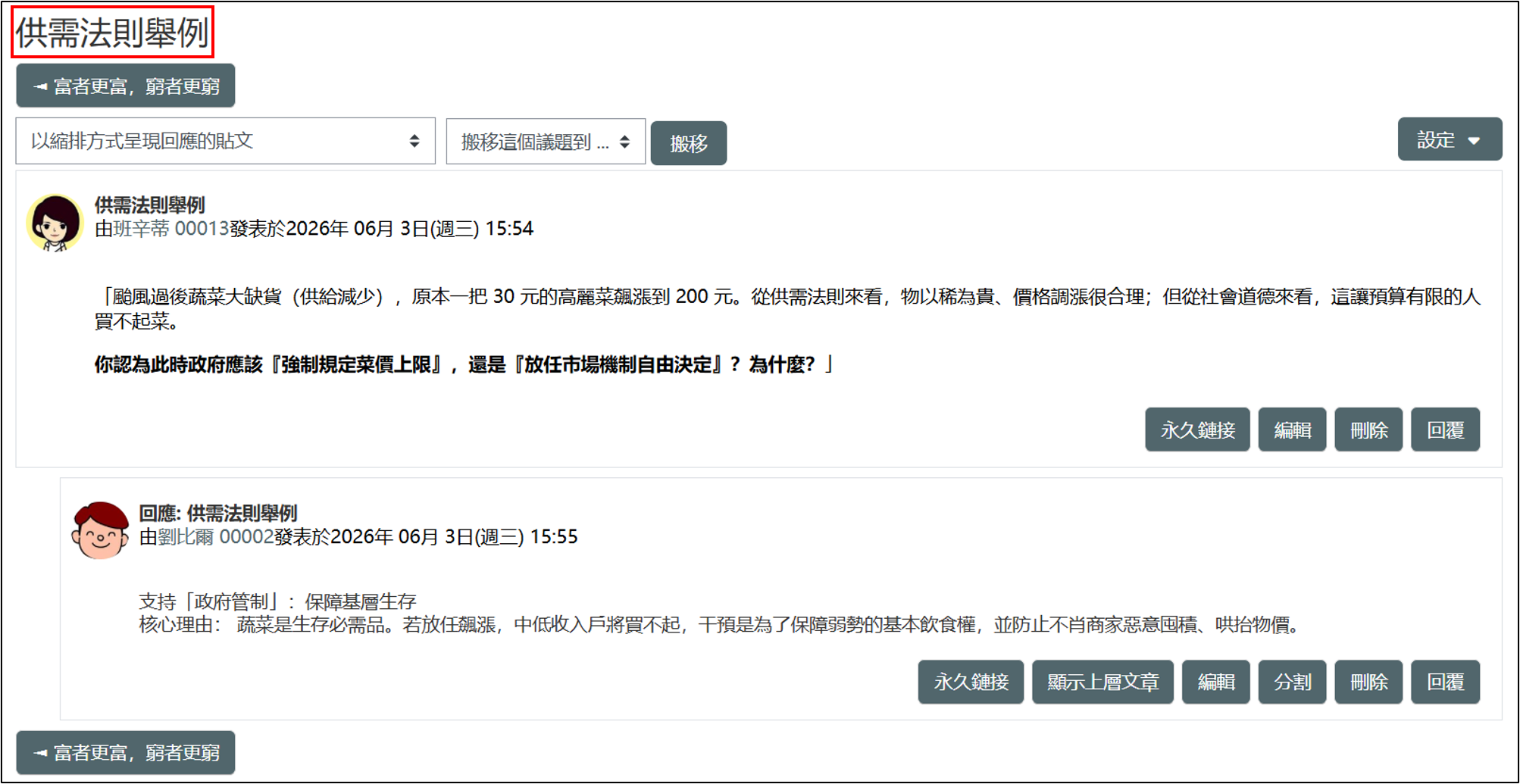Open the 以縮排方式呈現回應的貼文 display mode dropdown
The height and width of the screenshot is (784, 1520).
pos(226,141)
